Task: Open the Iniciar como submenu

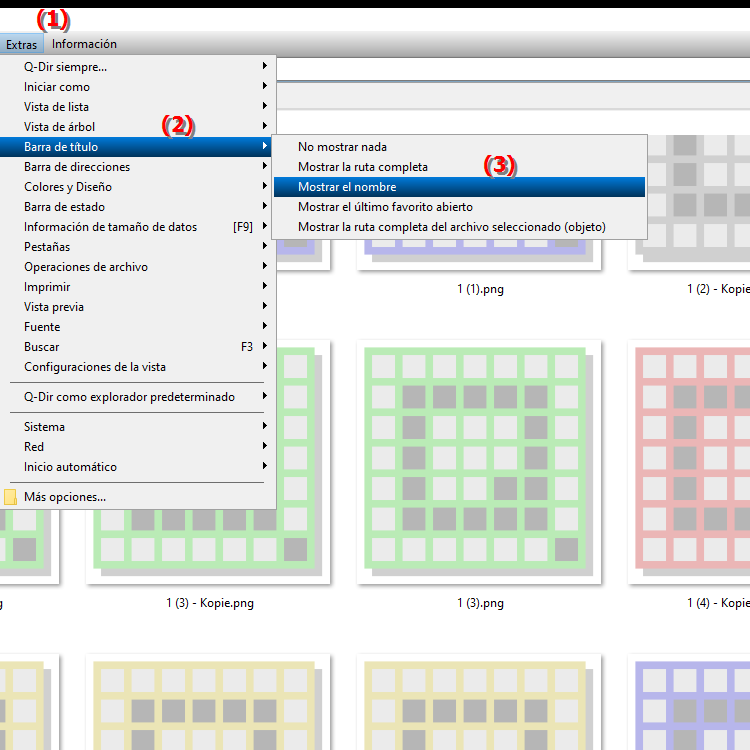Action: 138,87
